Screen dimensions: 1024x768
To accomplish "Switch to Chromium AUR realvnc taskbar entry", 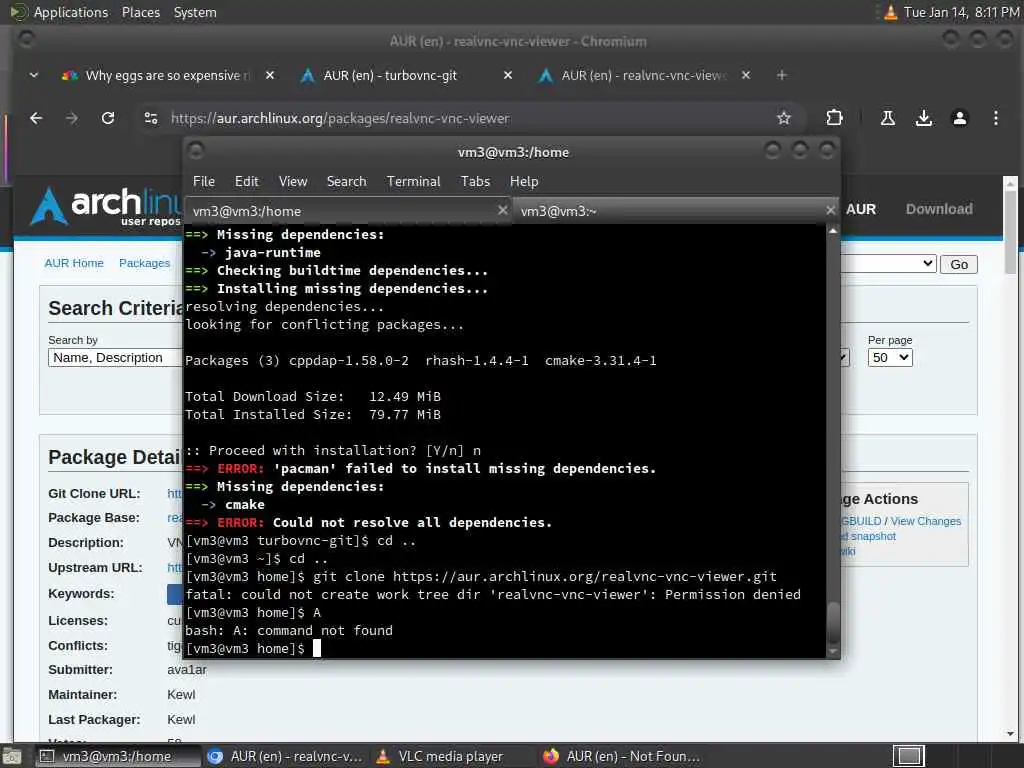I will pyautogui.click(x=285, y=756).
